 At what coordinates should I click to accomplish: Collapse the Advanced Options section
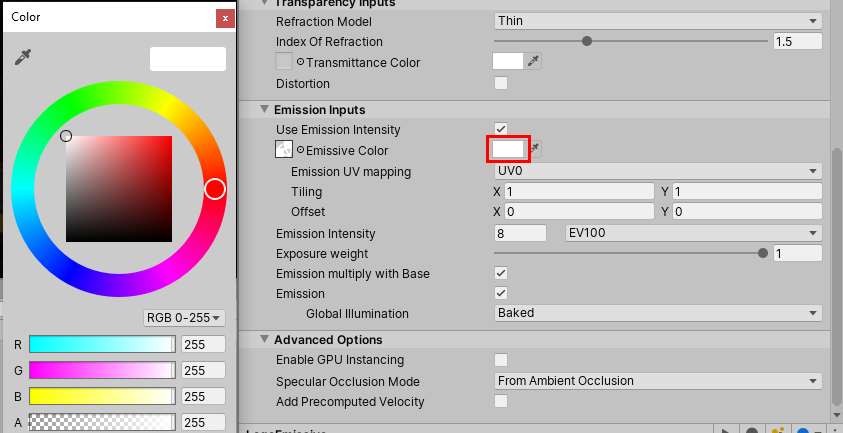[x=265, y=339]
